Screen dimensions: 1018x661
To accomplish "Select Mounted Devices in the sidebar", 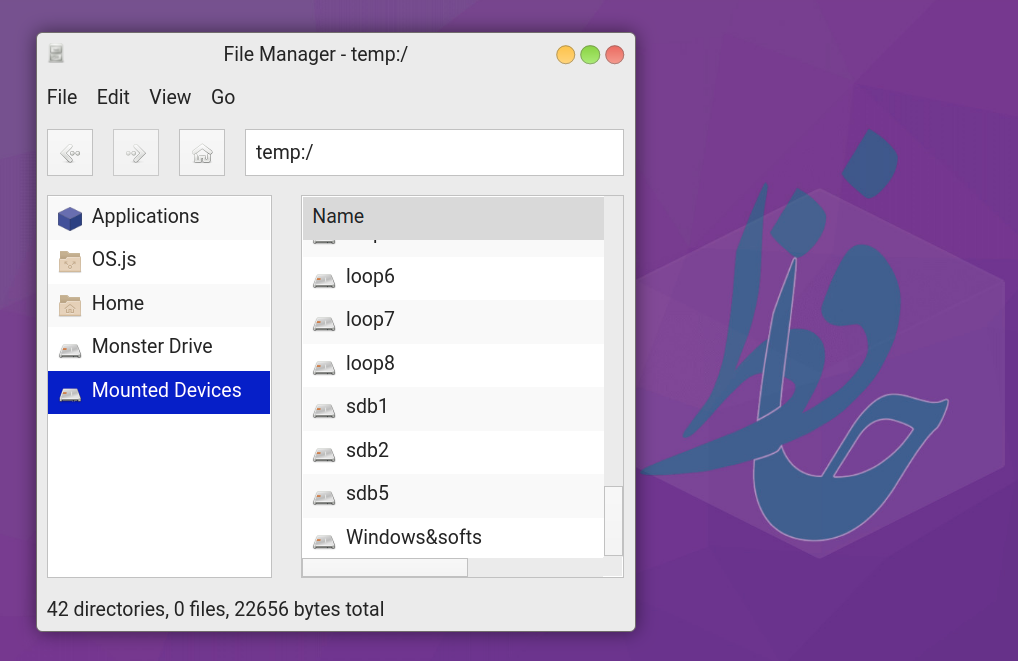I will pos(166,391).
